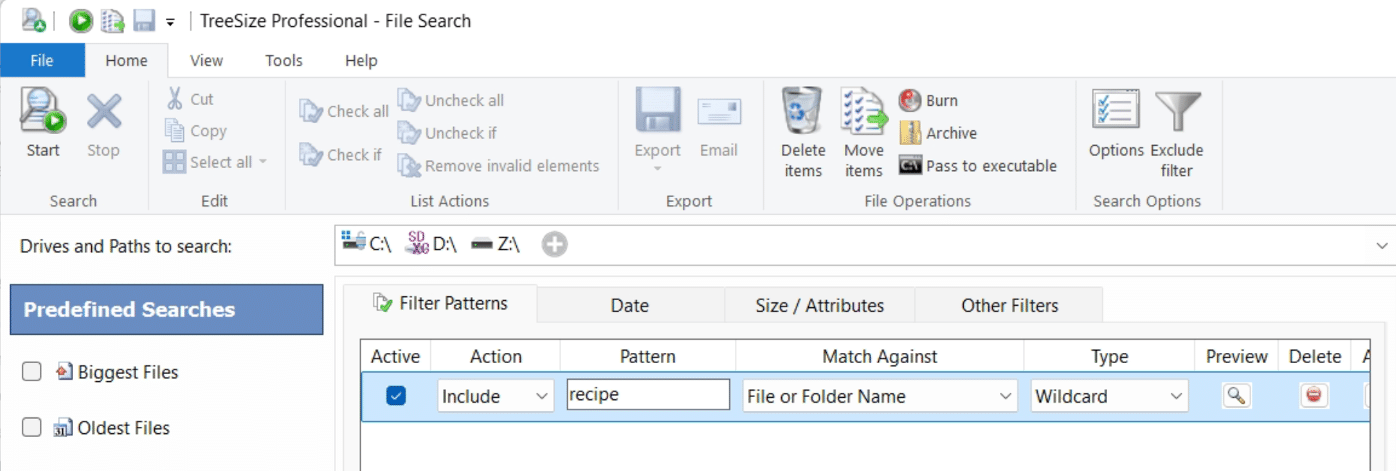Open the Wildcard type dropdown
Viewport: 1396px width, 472px height.
[1109, 396]
